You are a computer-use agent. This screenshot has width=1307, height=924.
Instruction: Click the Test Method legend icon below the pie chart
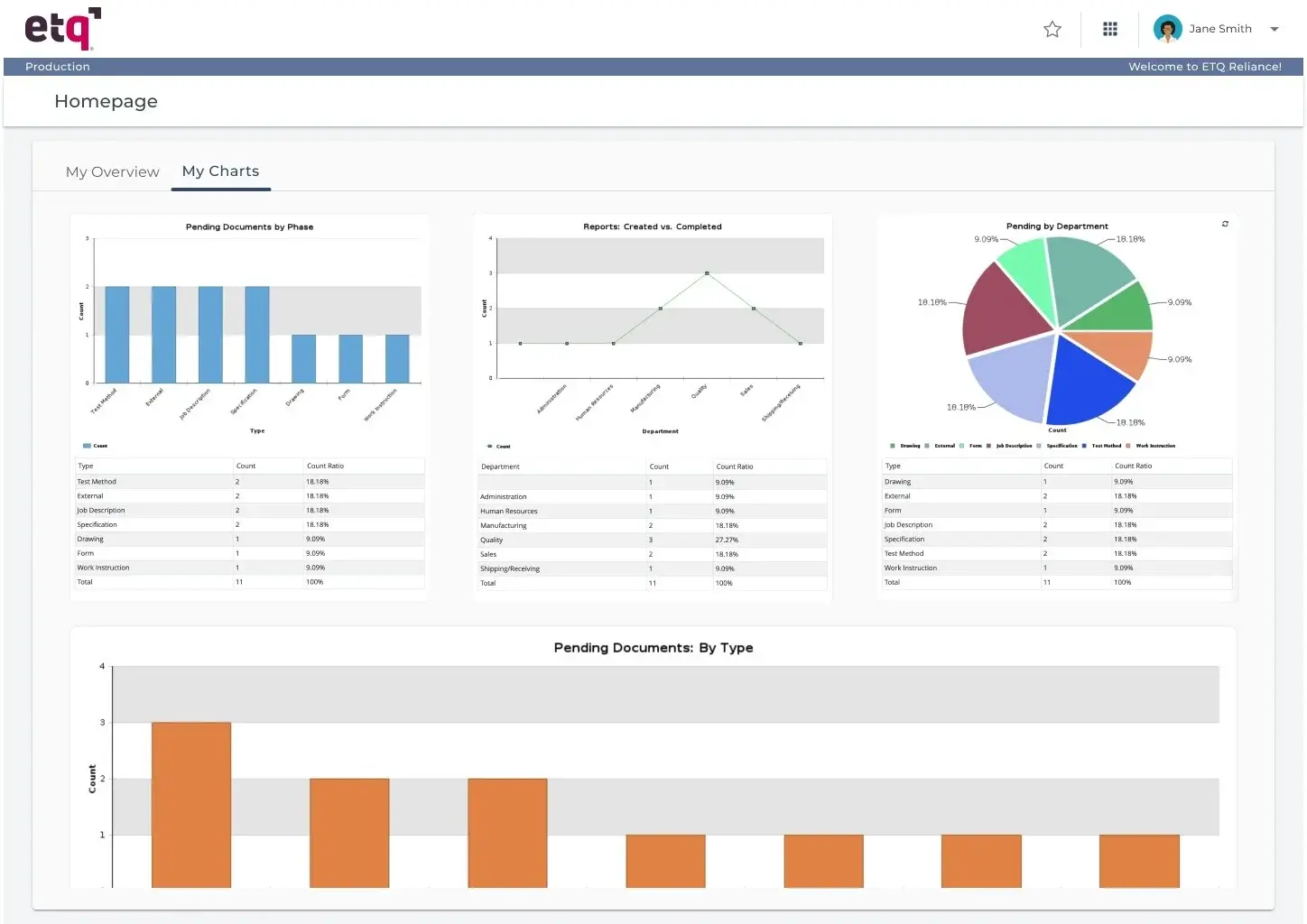click(x=1083, y=445)
